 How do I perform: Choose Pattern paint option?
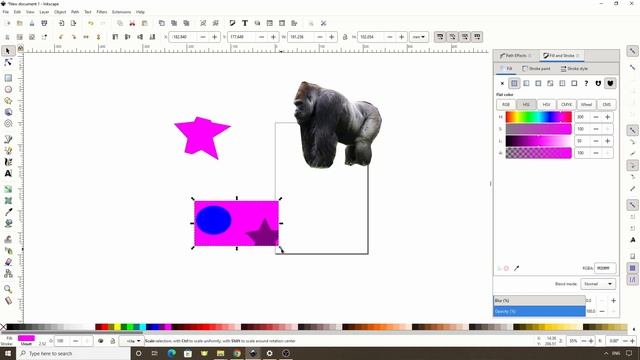point(562,83)
